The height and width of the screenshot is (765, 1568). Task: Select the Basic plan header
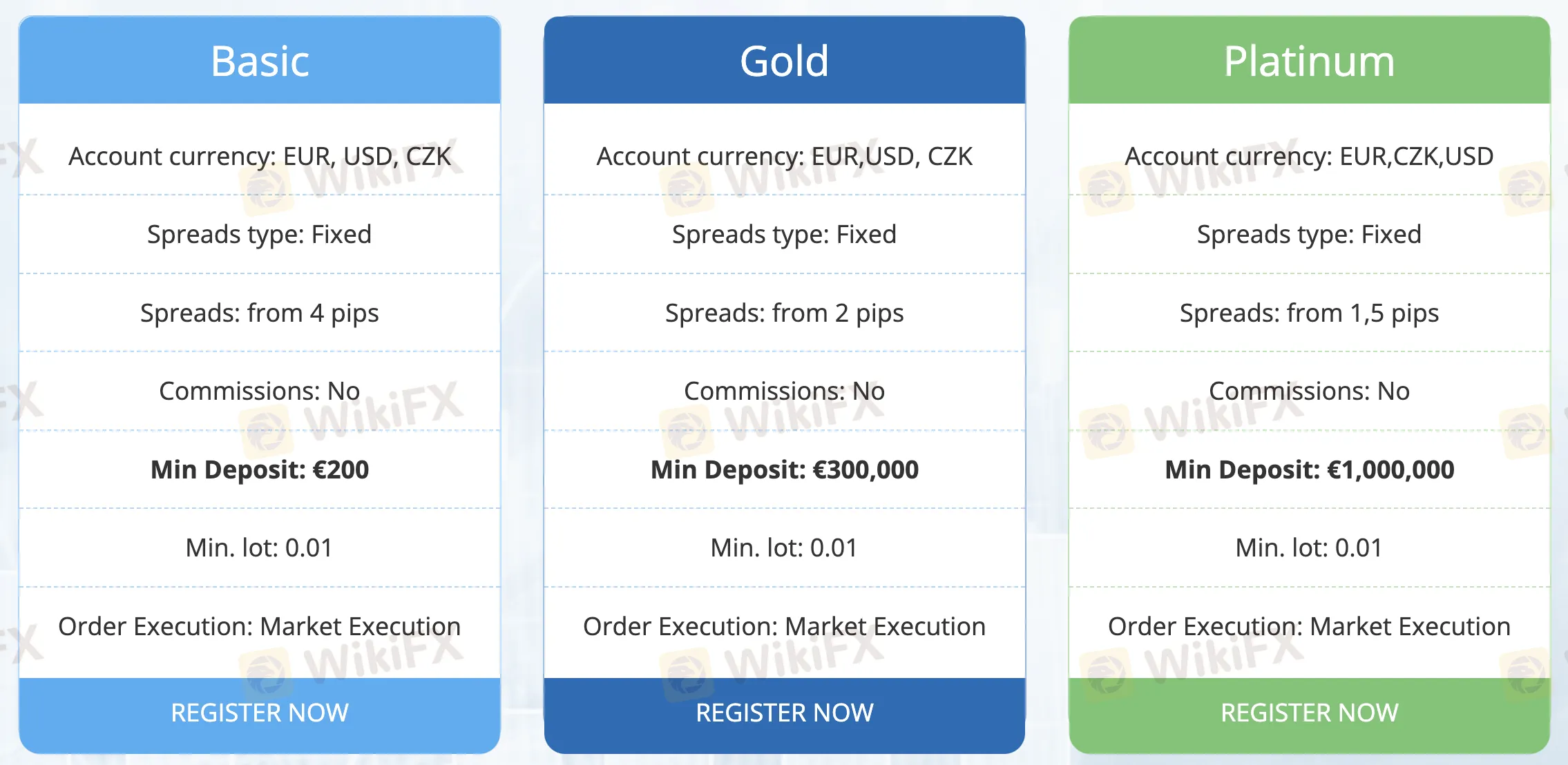coord(260,61)
